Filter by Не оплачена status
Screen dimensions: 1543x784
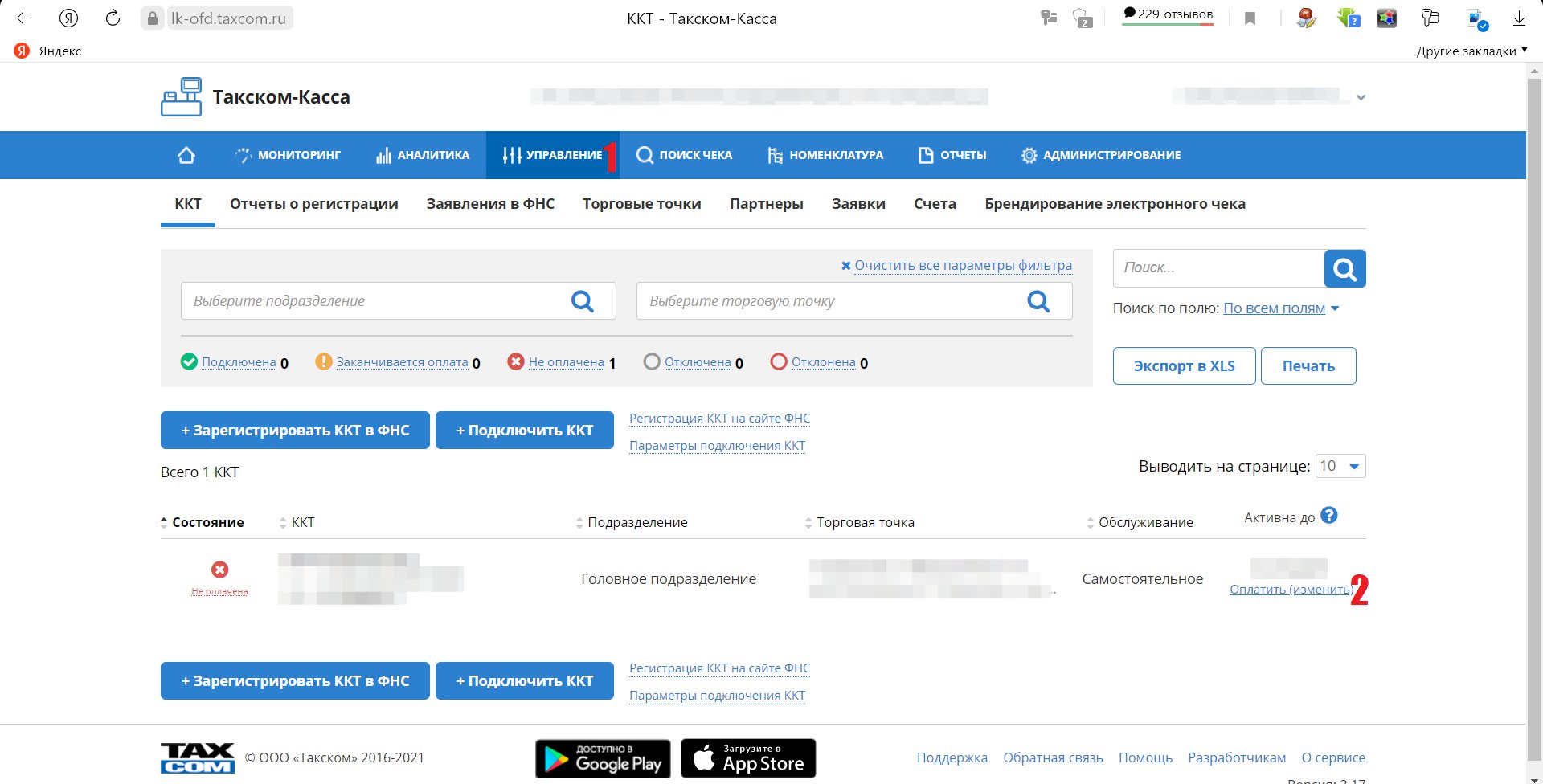tap(566, 362)
